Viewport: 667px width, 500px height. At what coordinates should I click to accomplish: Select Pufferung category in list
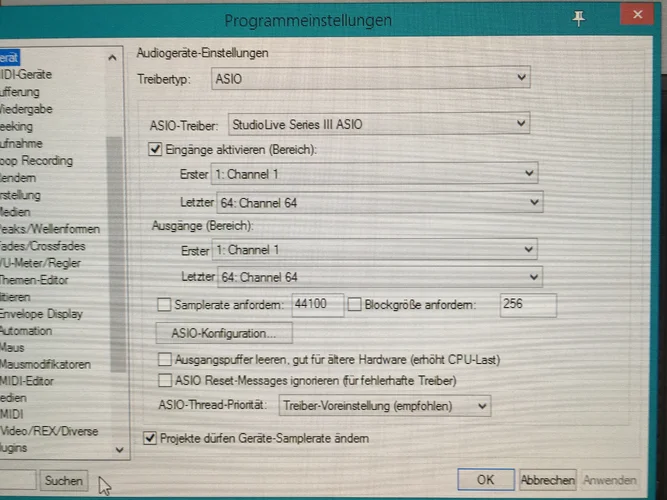click(x=20, y=92)
